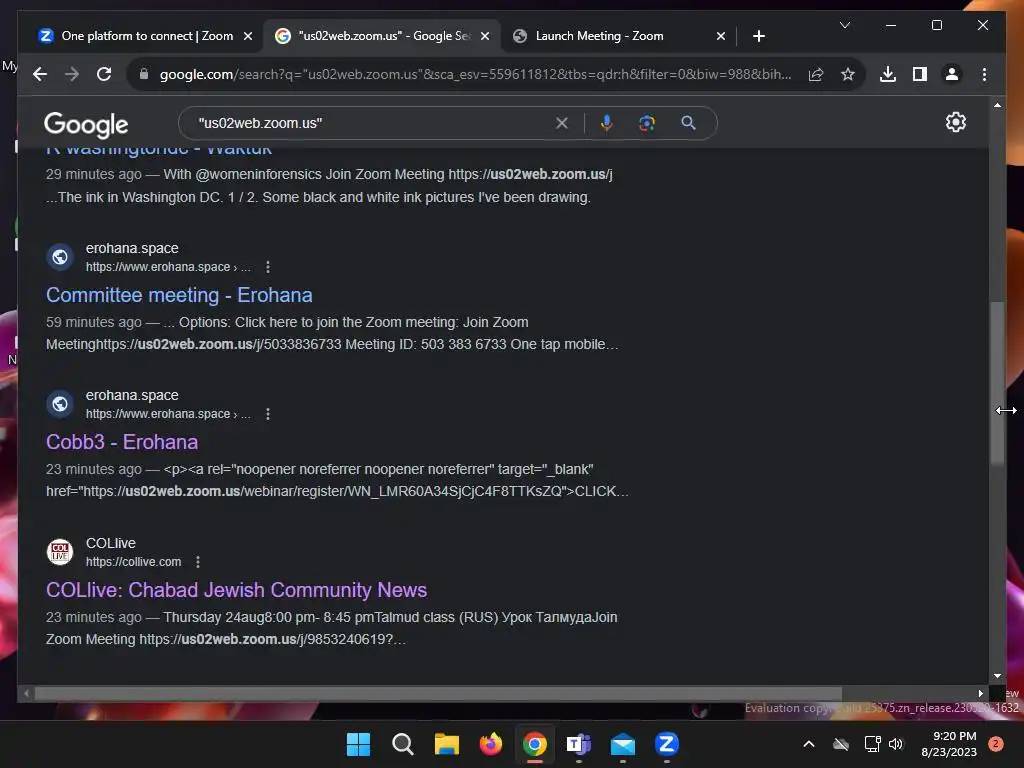Image resolution: width=1024 pixels, height=768 pixels.
Task: Click the vertical scrollbar thumb
Action: click(997, 383)
